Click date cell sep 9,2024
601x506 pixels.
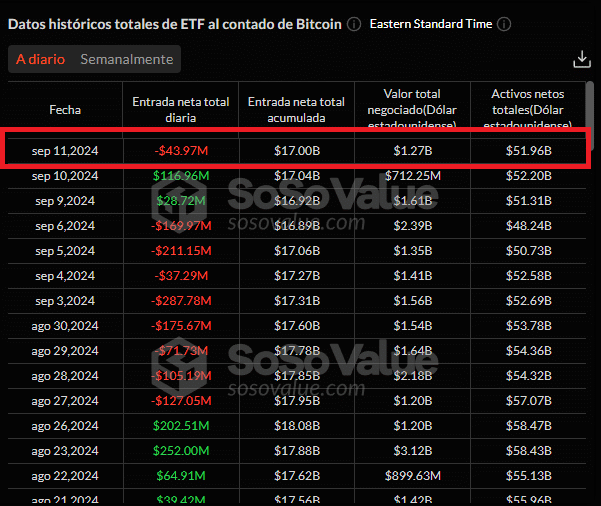coord(65,201)
